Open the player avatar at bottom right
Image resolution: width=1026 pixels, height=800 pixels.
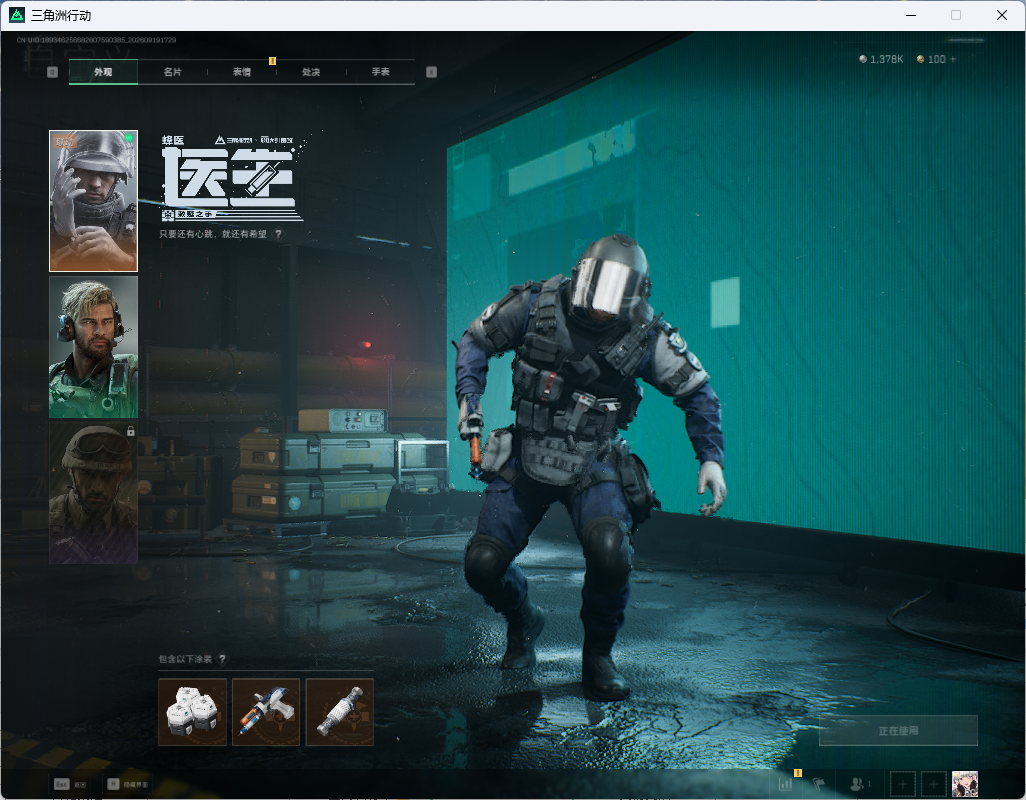965,784
